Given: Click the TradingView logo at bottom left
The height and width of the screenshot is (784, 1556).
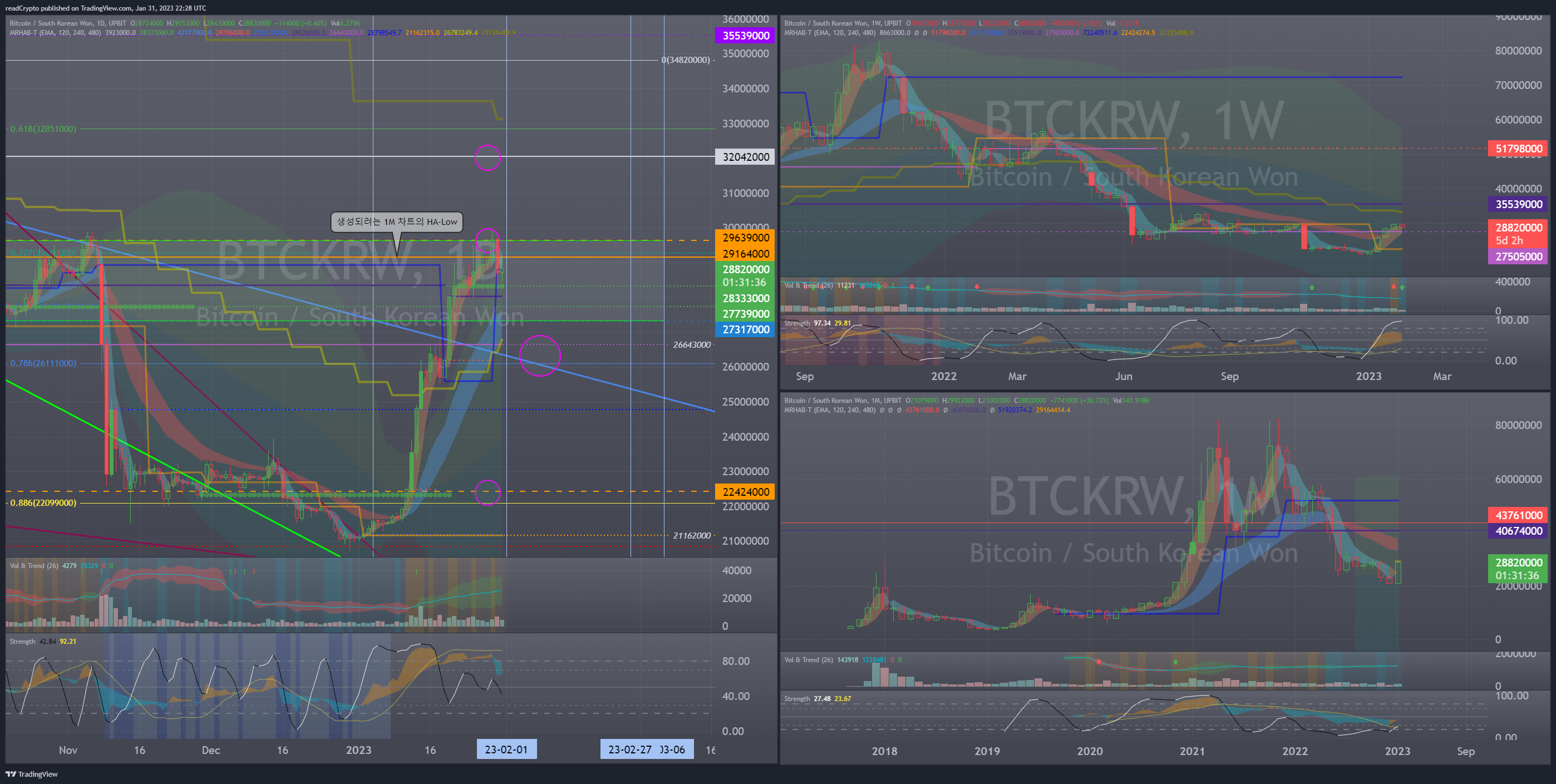Looking at the screenshot, I should pyautogui.click(x=31, y=774).
